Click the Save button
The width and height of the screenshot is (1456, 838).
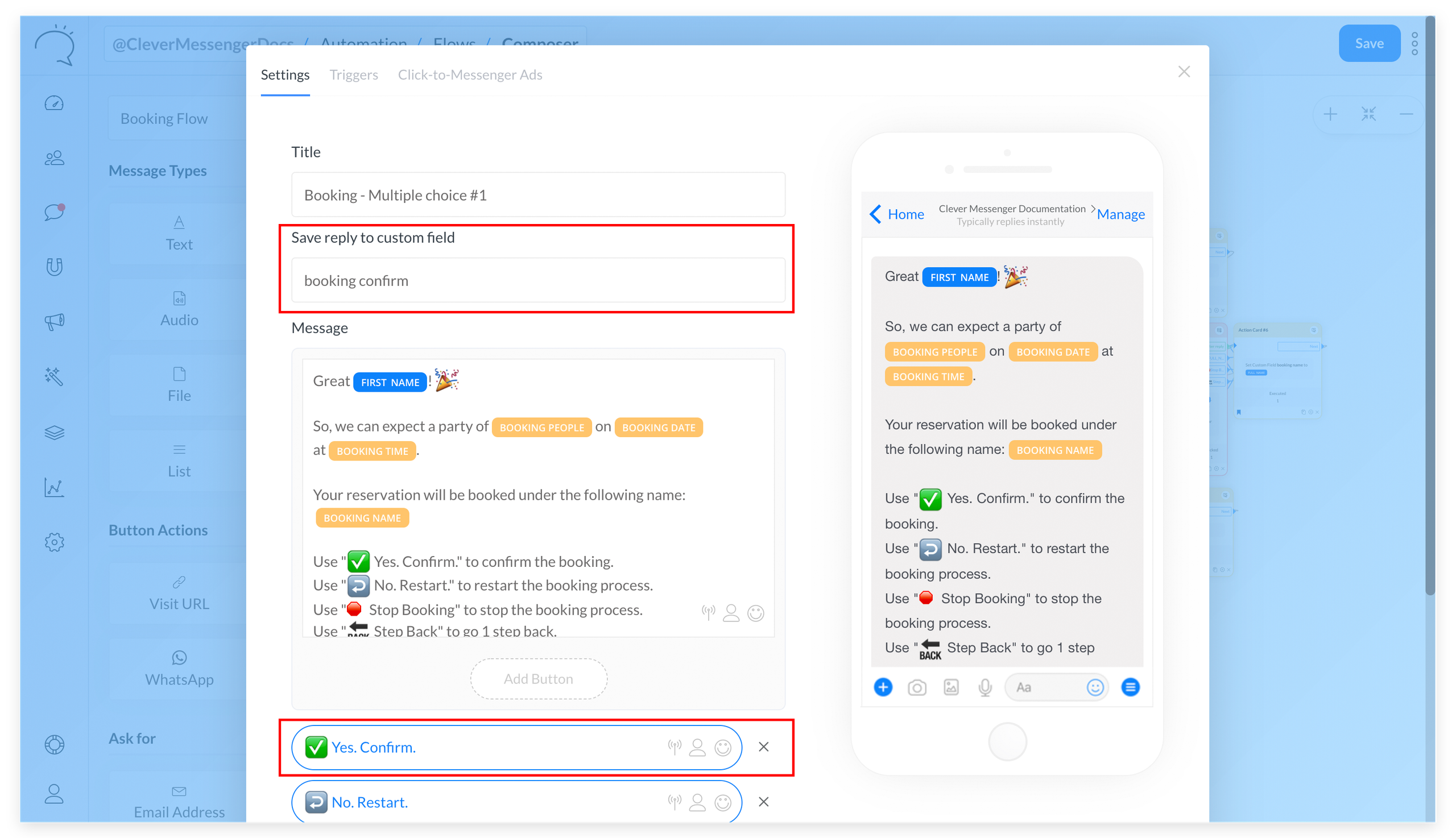(1368, 43)
